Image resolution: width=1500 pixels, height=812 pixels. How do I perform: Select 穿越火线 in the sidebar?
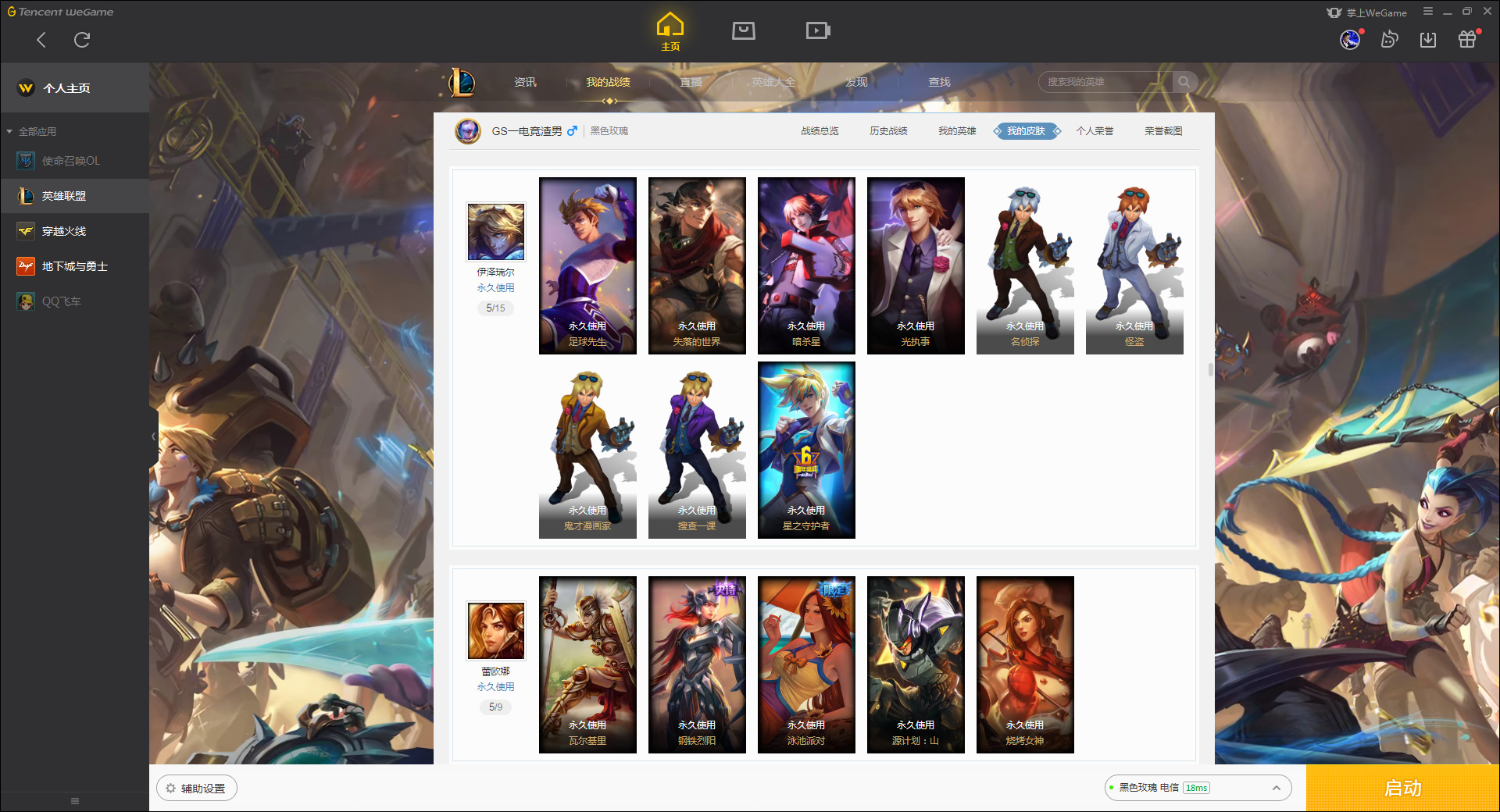pyautogui.click(x=74, y=231)
